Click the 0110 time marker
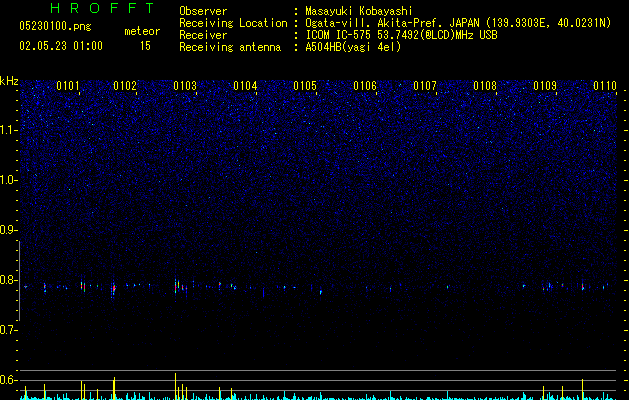Viewport: 629px width, 400px height. [x=605, y=85]
